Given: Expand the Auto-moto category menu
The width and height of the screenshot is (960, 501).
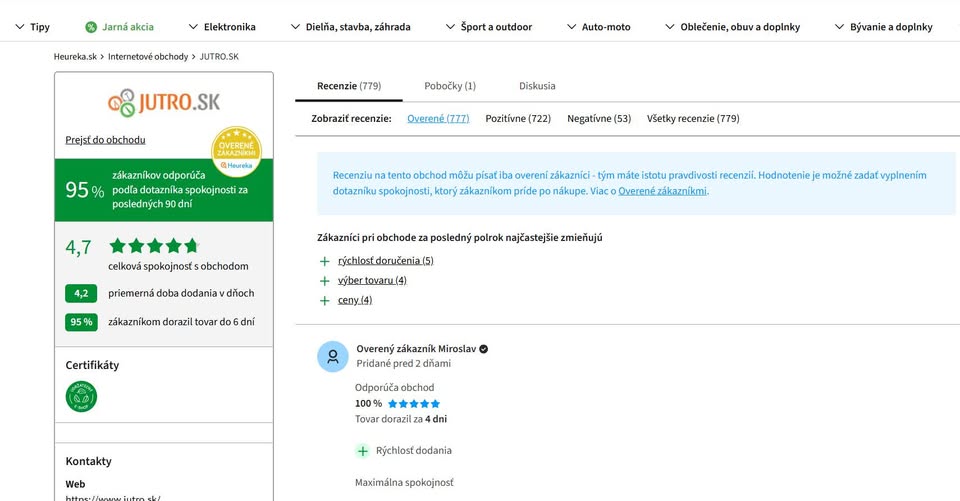Looking at the screenshot, I should pyautogui.click(x=599, y=27).
